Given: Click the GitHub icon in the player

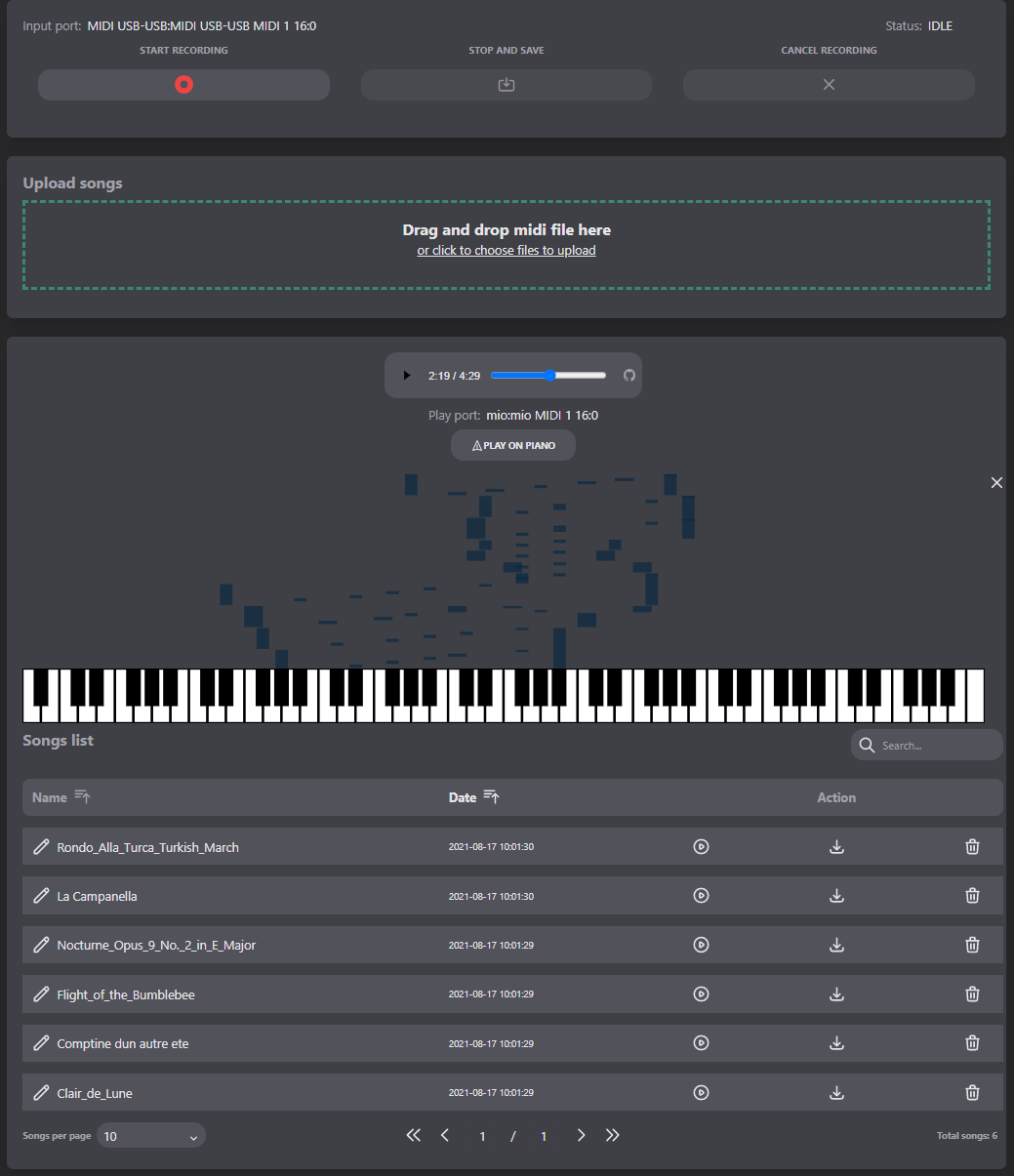Looking at the screenshot, I should 629,376.
